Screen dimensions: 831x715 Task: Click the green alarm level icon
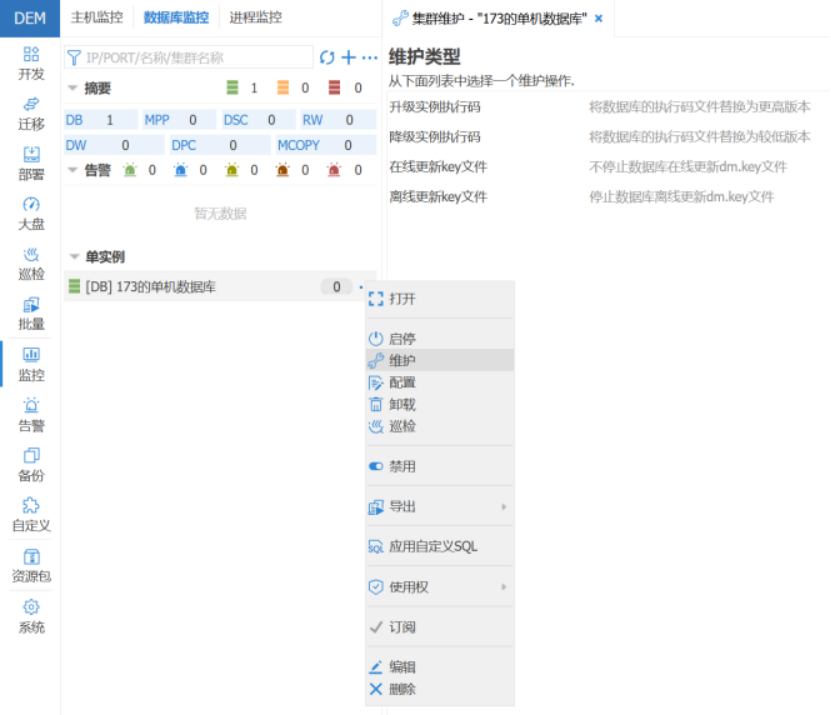130,170
